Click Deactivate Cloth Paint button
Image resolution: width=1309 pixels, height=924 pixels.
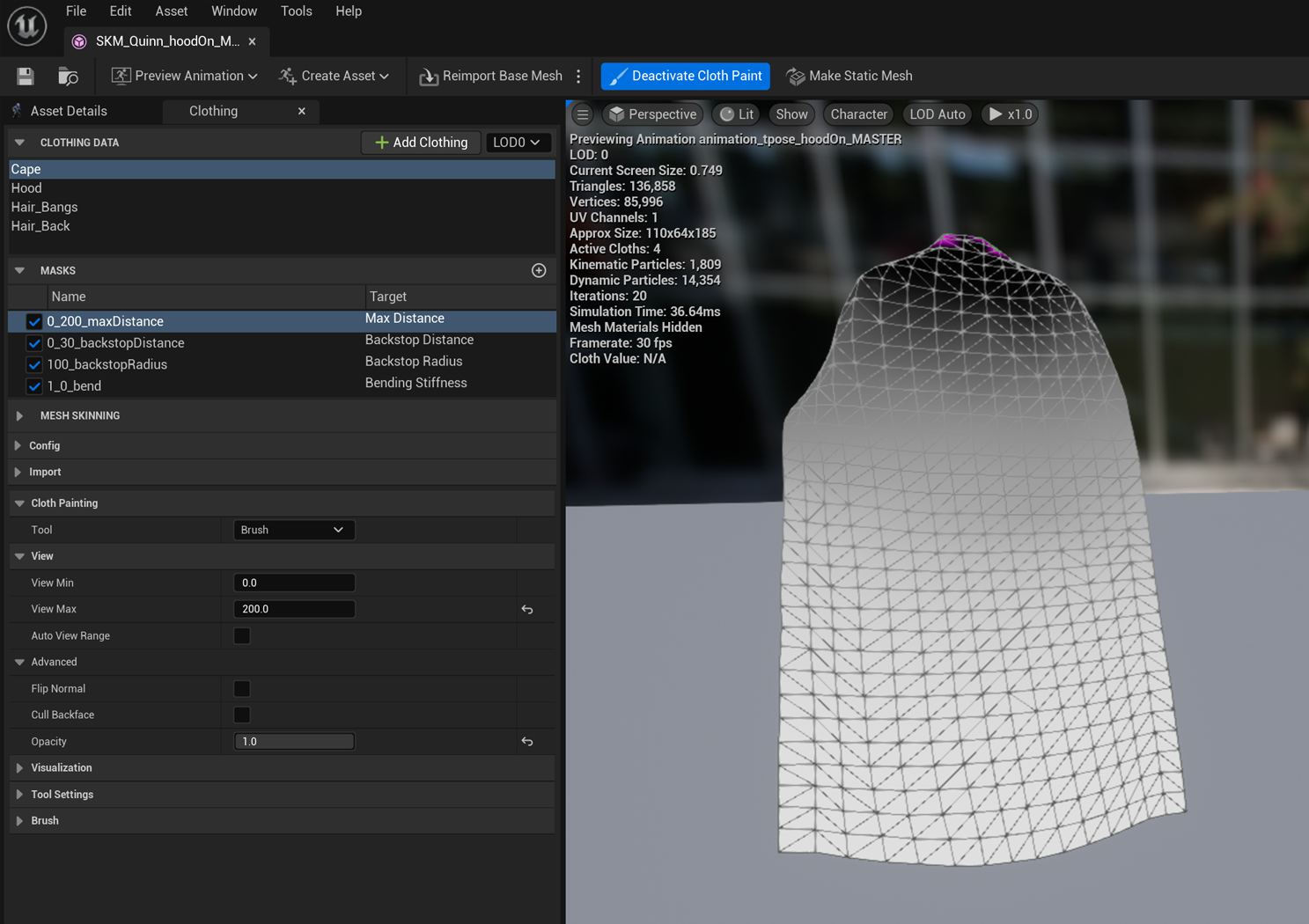685,77
